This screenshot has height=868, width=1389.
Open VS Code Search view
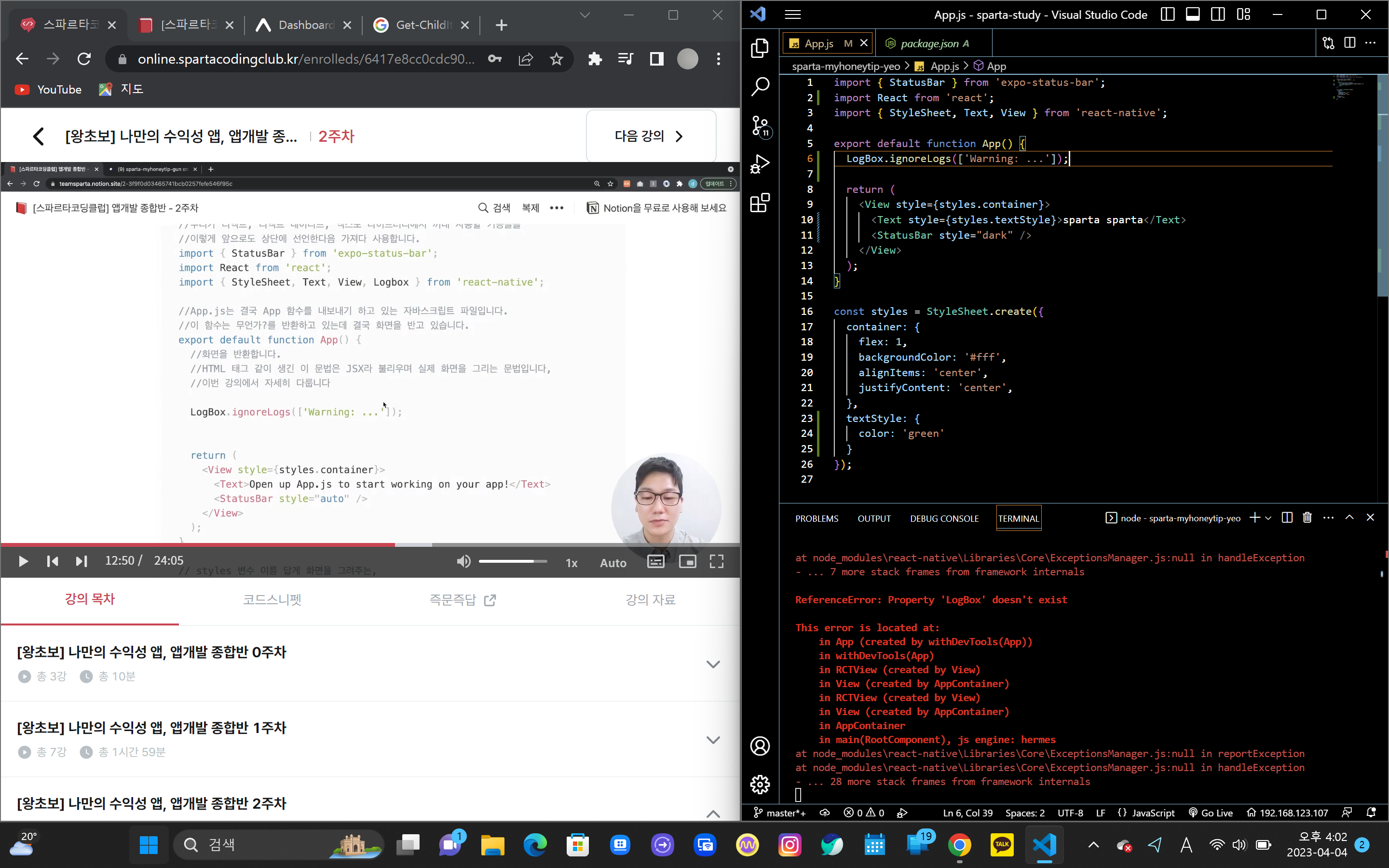click(x=760, y=87)
